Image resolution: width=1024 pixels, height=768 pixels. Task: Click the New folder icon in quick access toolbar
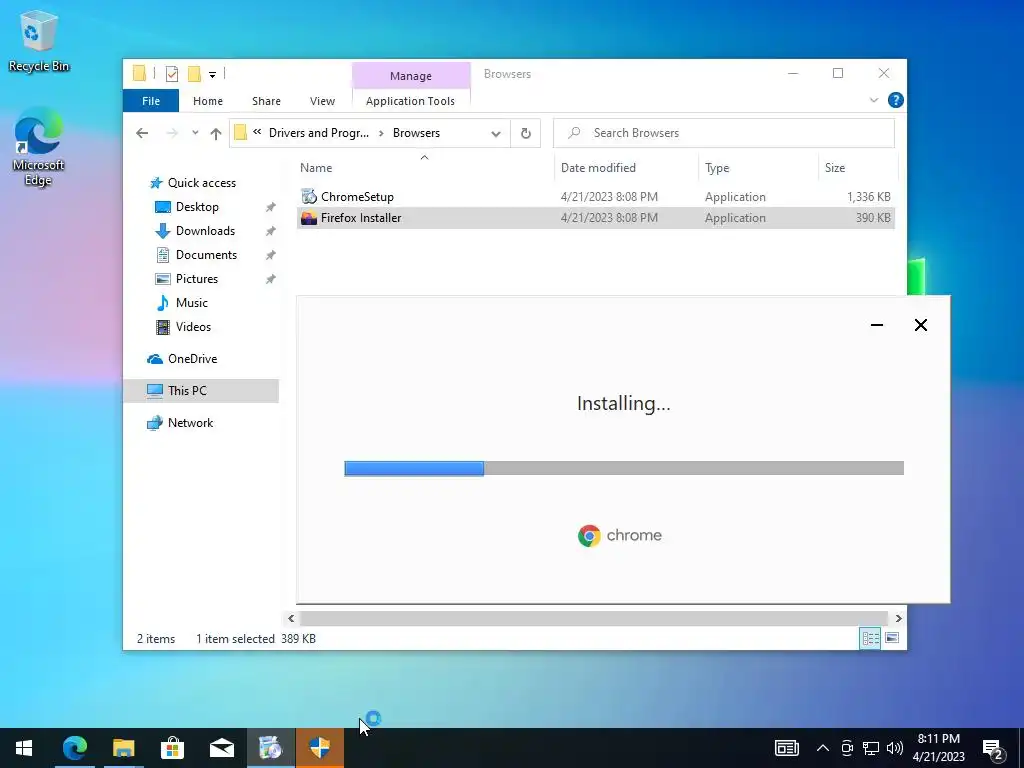(x=194, y=74)
